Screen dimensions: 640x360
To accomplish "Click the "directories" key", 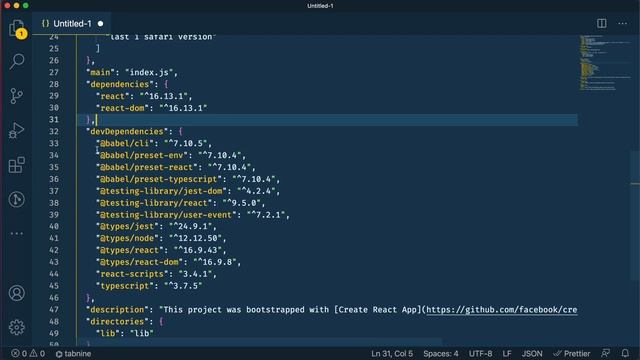I will pos(117,321).
